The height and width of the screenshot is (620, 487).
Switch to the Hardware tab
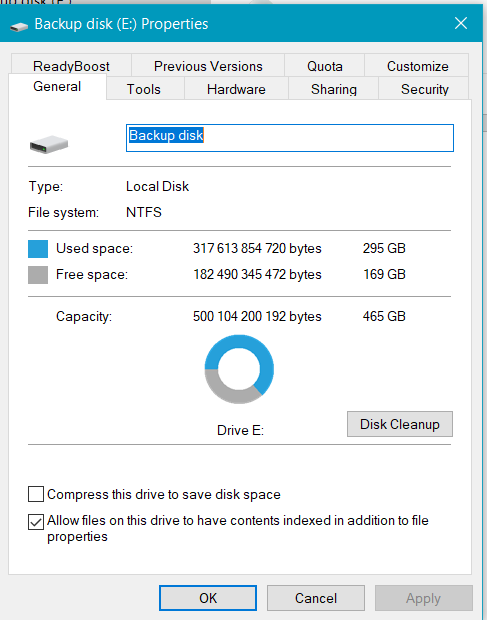click(x=236, y=89)
